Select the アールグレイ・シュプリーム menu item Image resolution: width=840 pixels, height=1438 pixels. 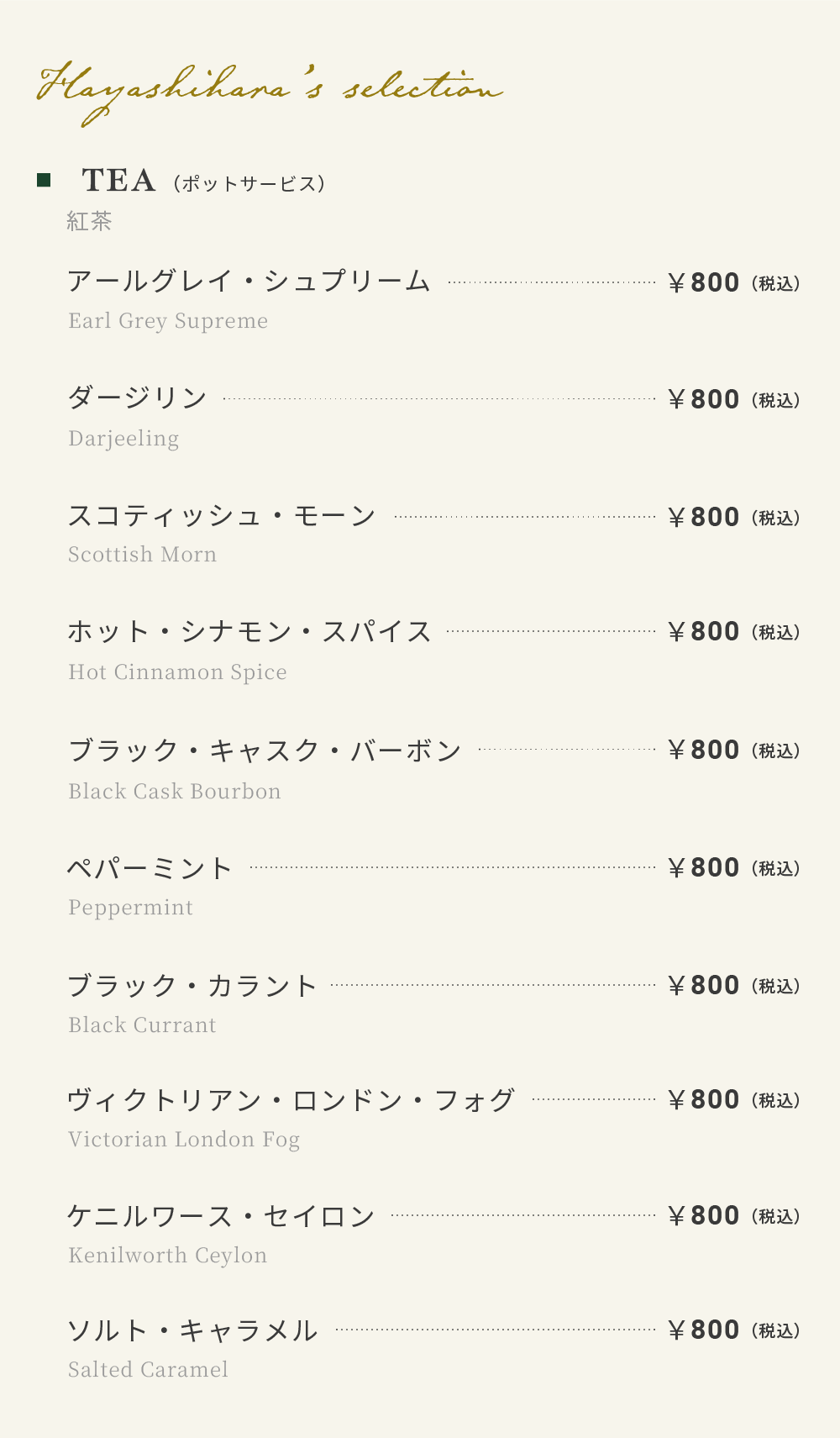(249, 281)
